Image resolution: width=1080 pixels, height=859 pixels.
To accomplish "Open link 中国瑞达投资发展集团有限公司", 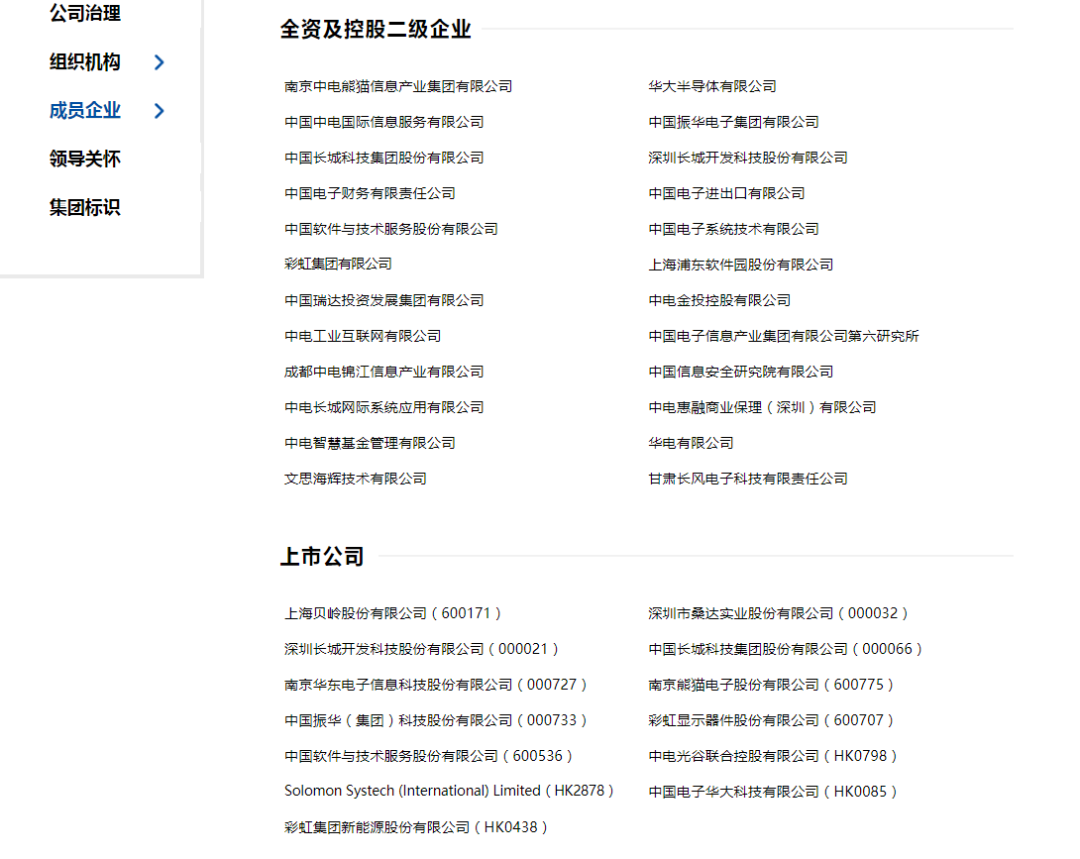I will [x=384, y=300].
